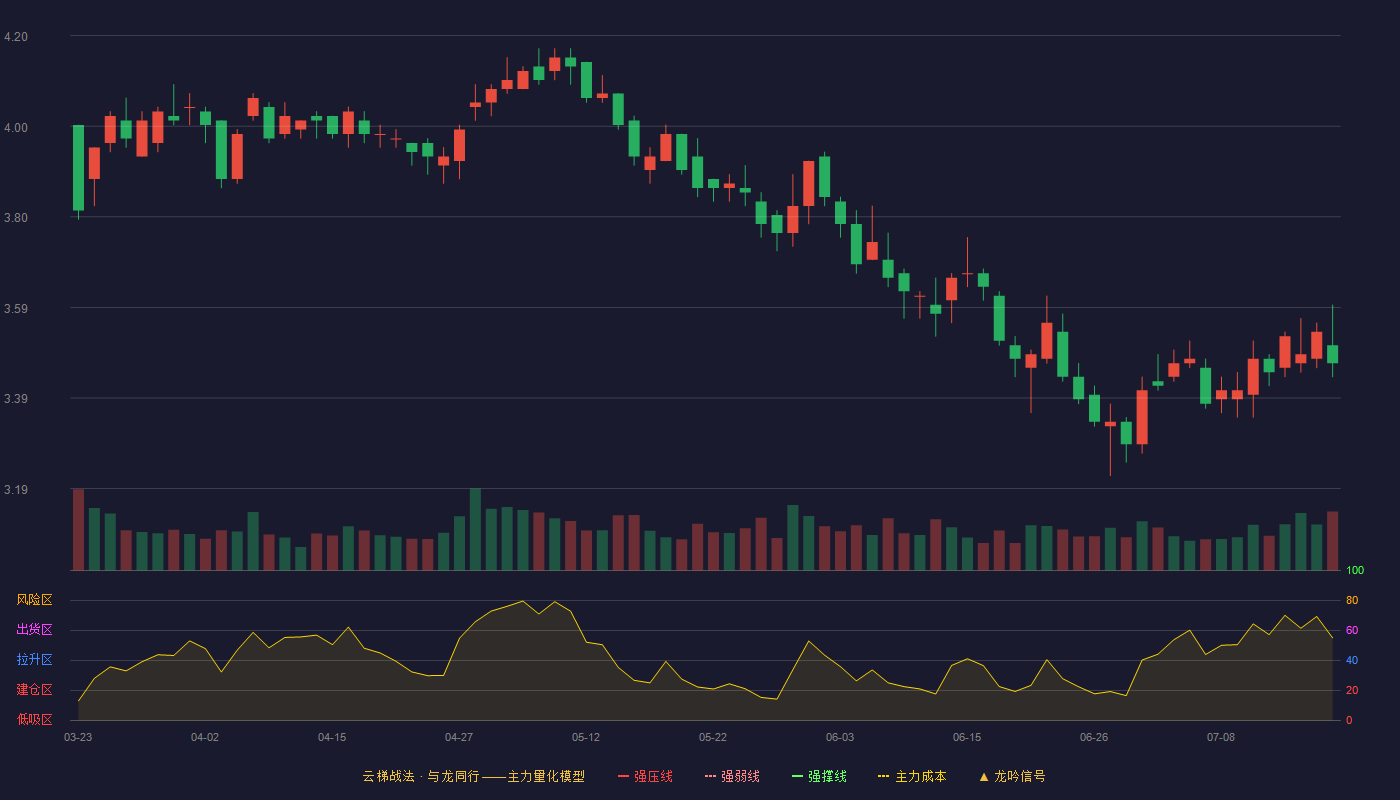
Task: Click the 龙吟信号 triangle legend icon
Action: point(984,776)
